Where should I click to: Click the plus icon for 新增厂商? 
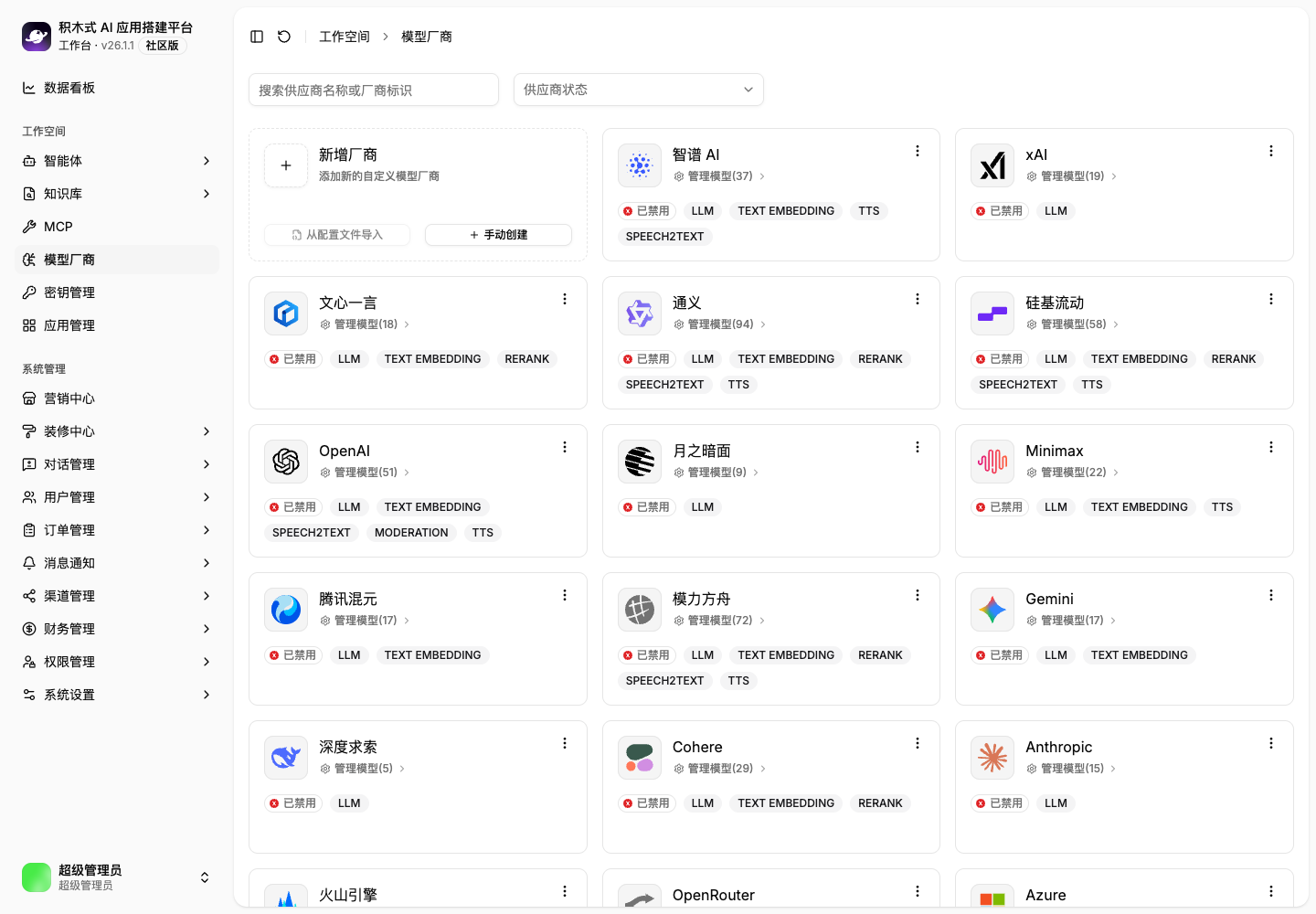point(286,165)
